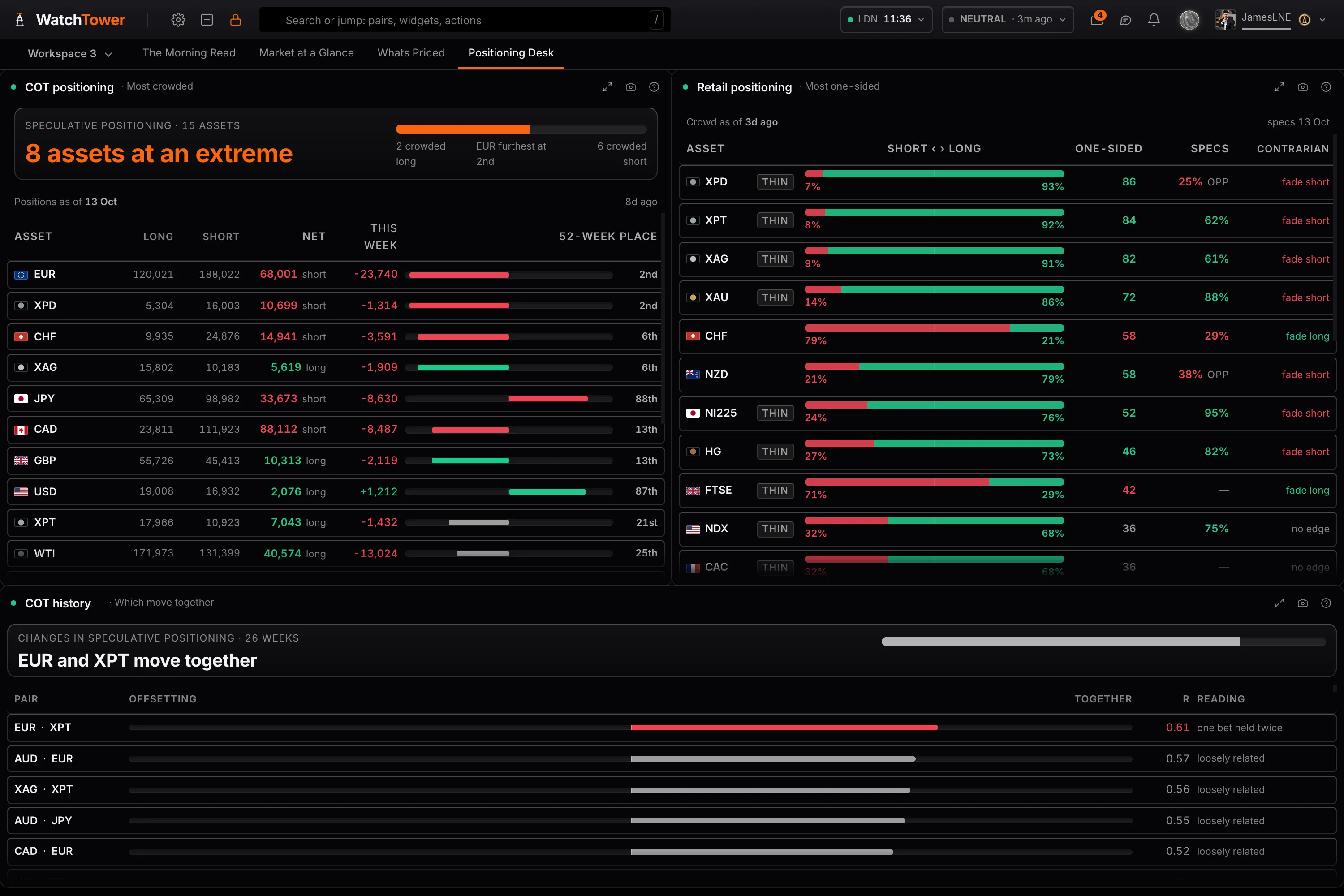Screen dimensions: 1344x896
Task: Open the chat messages icon
Action: coord(1126,20)
